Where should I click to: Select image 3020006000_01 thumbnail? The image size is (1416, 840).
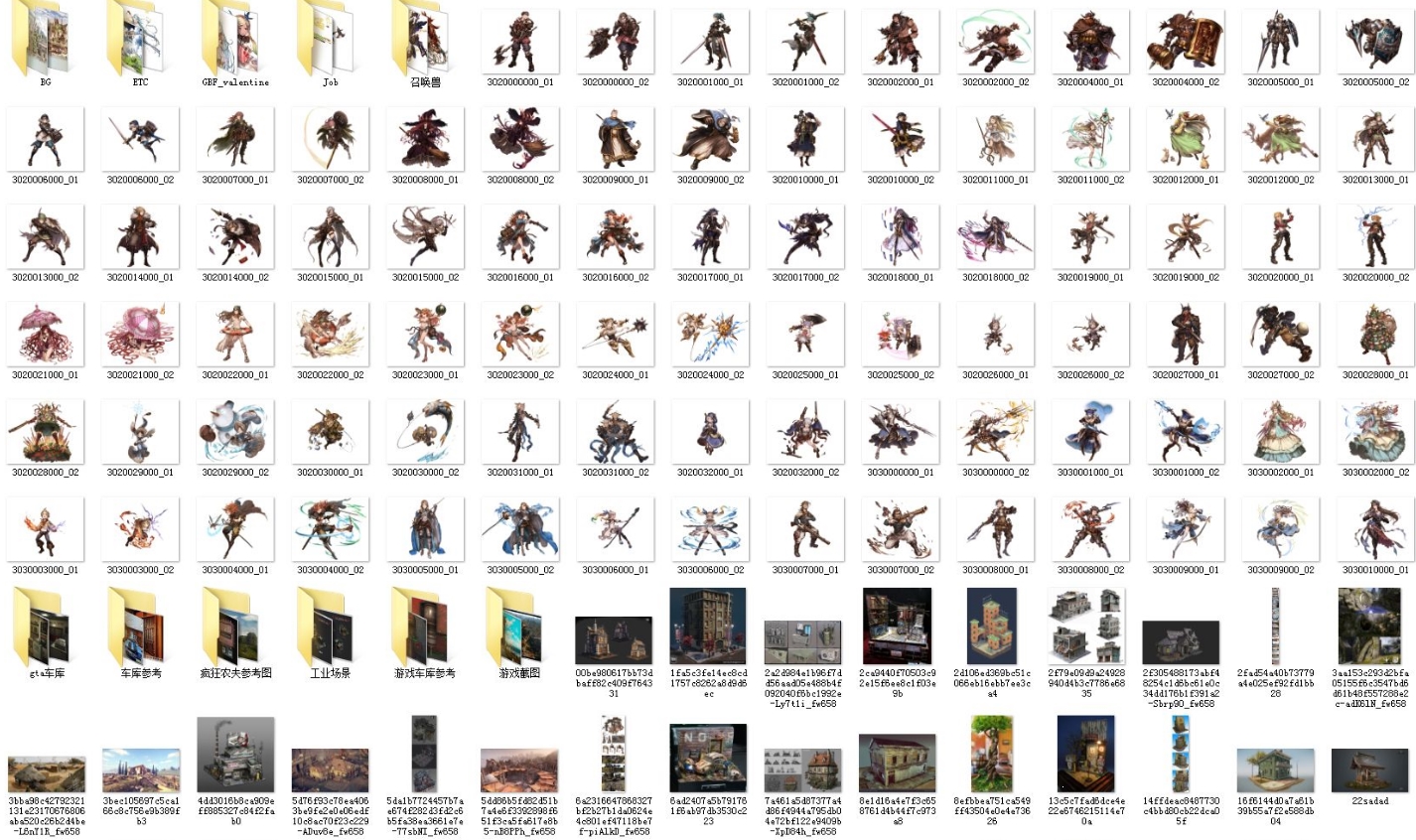pos(44,139)
